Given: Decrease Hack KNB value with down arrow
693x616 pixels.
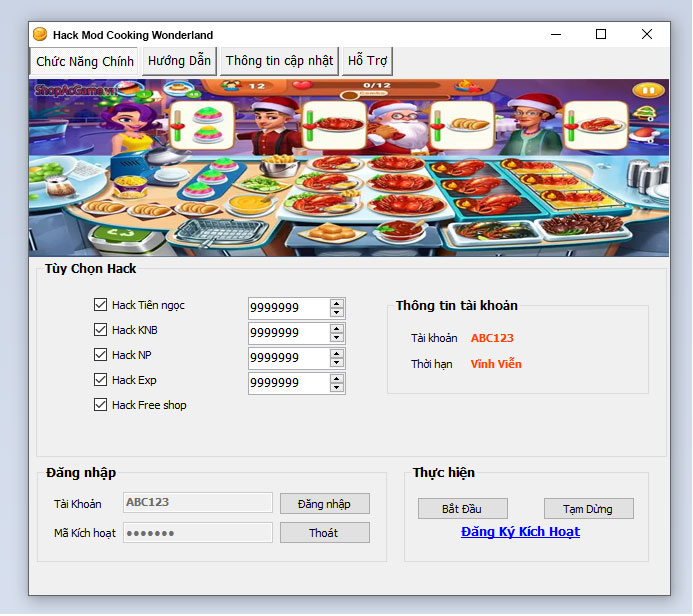Looking at the screenshot, I should [x=337, y=338].
